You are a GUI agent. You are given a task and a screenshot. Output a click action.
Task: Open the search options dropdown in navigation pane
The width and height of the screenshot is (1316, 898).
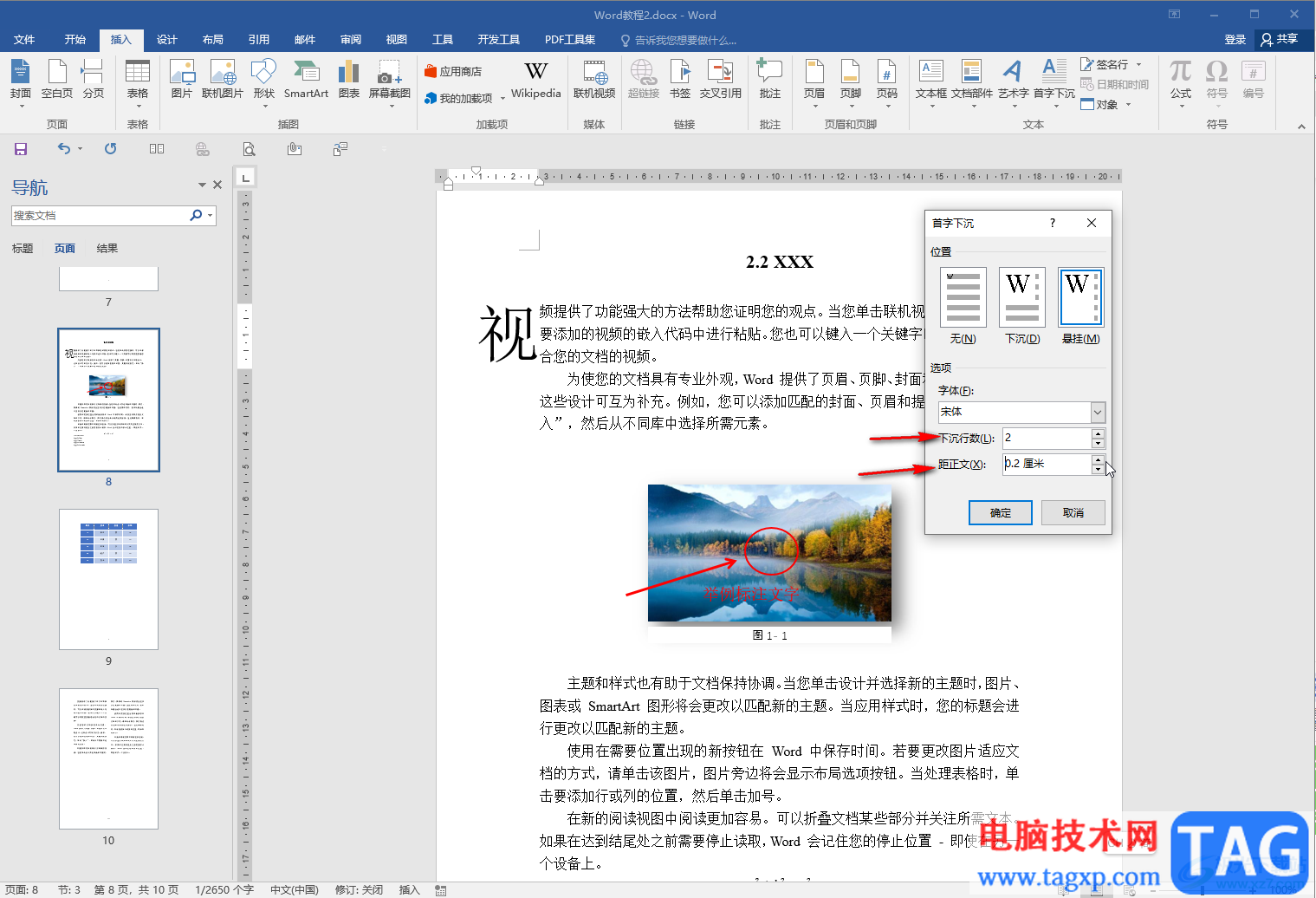210,215
